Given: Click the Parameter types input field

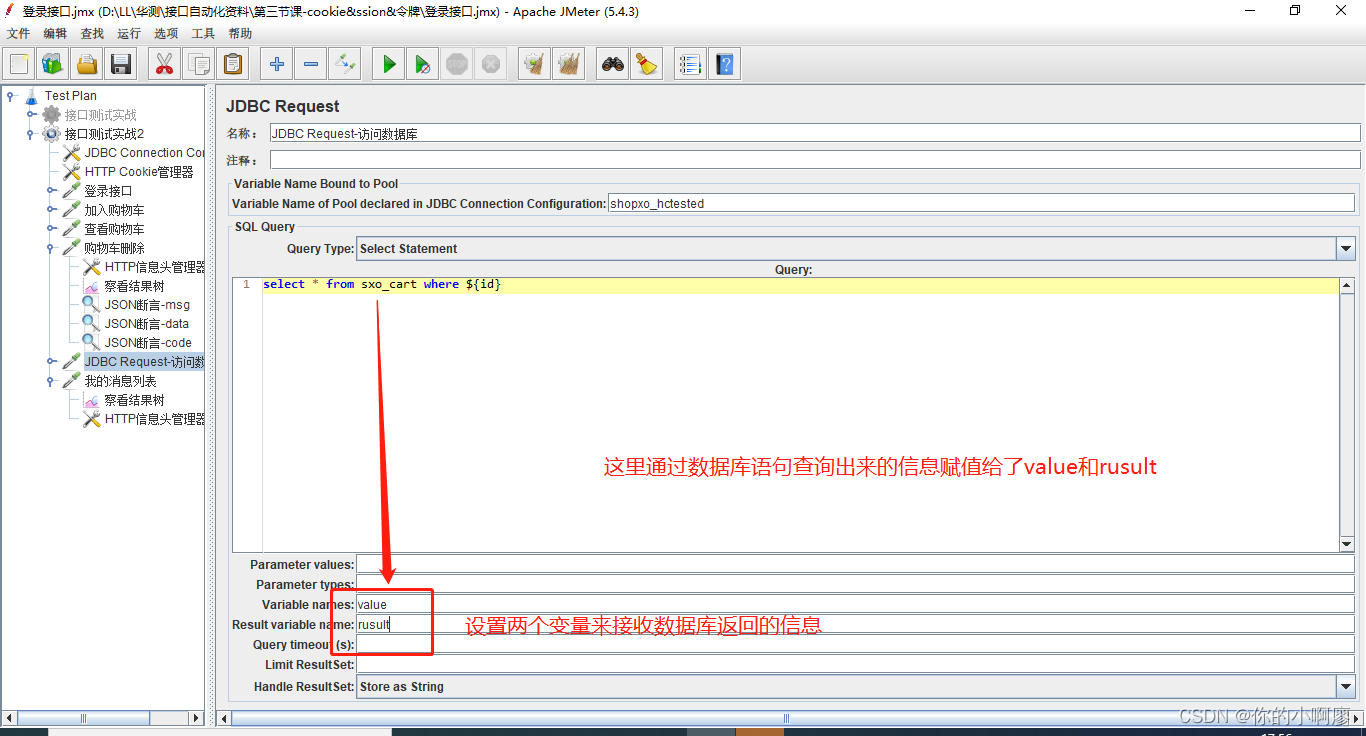Looking at the screenshot, I should [856, 584].
